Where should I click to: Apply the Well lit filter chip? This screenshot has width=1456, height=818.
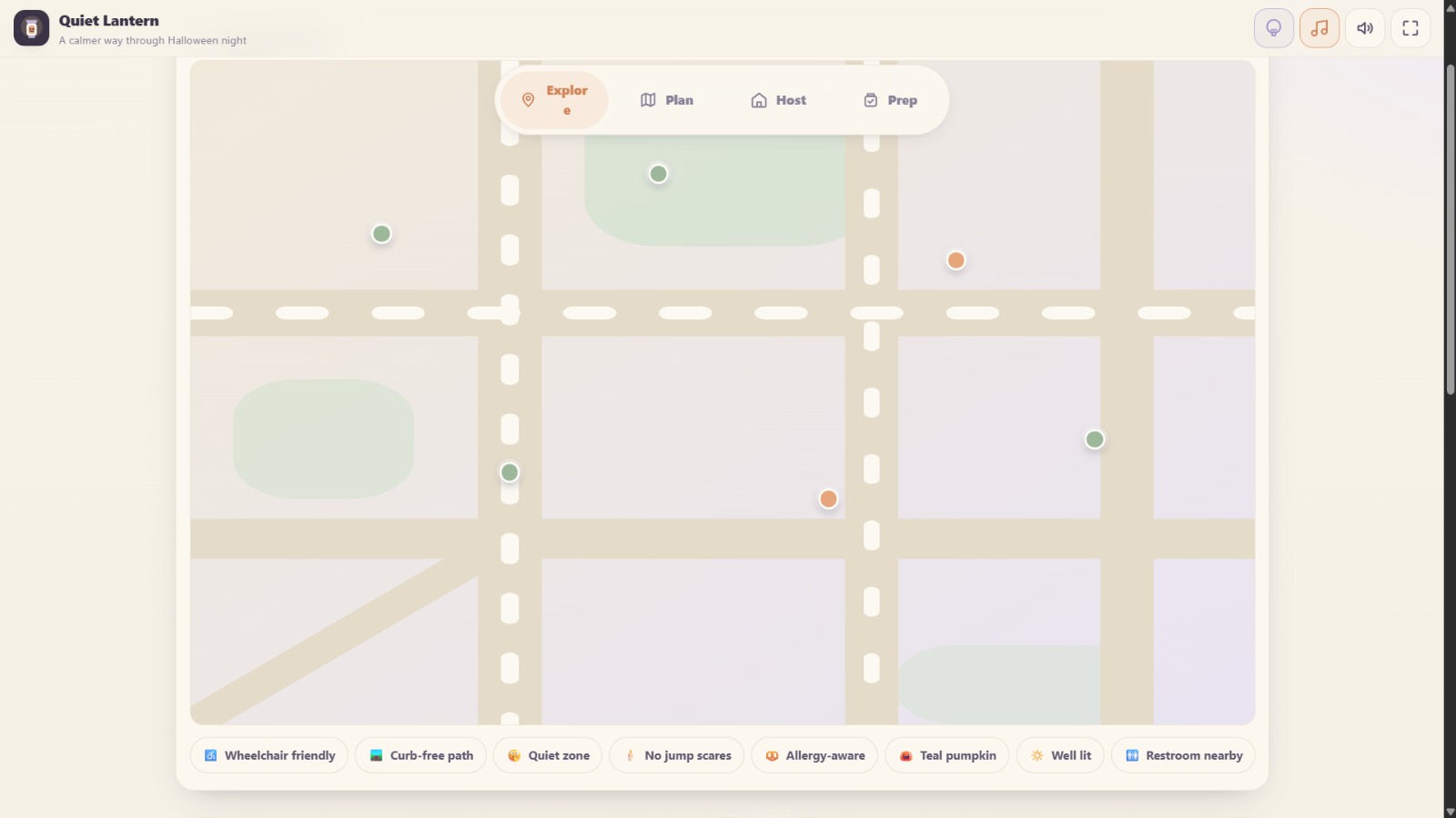coord(1060,755)
